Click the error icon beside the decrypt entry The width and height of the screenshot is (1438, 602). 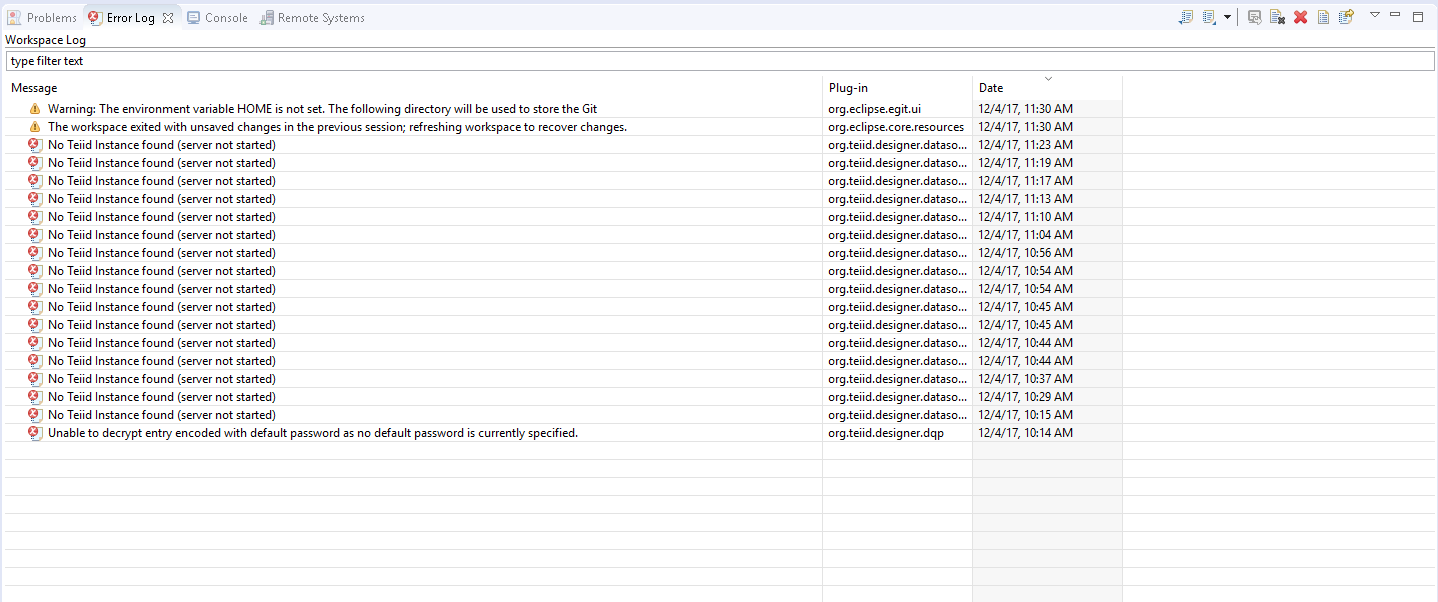pyautogui.click(x=35, y=433)
